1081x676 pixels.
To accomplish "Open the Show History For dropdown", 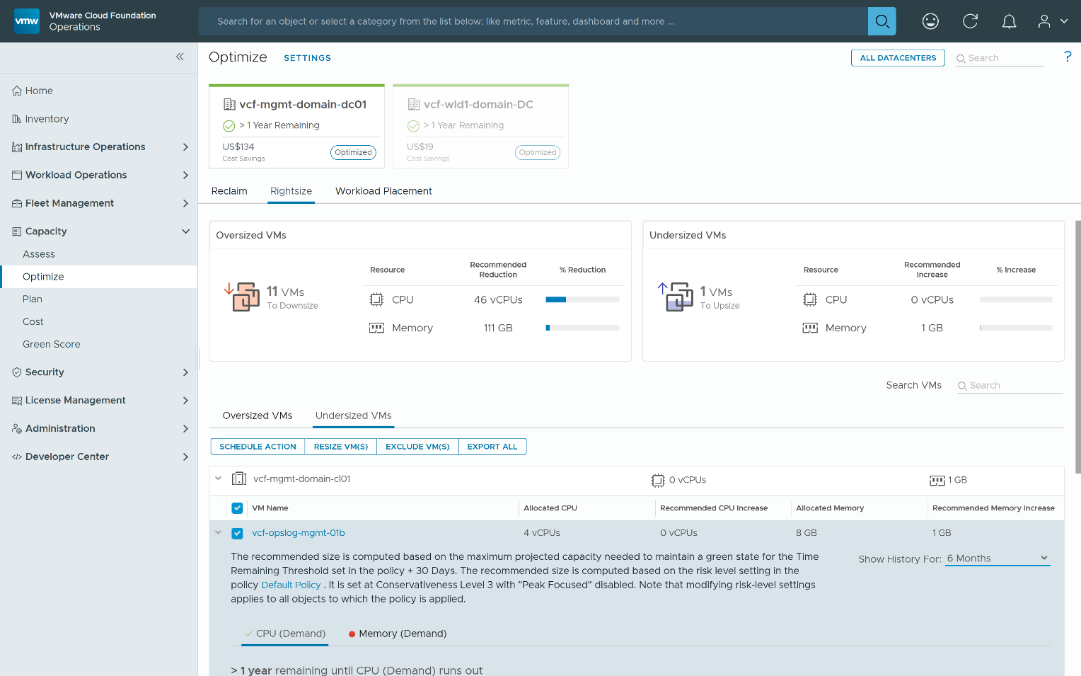I will tap(998, 558).
